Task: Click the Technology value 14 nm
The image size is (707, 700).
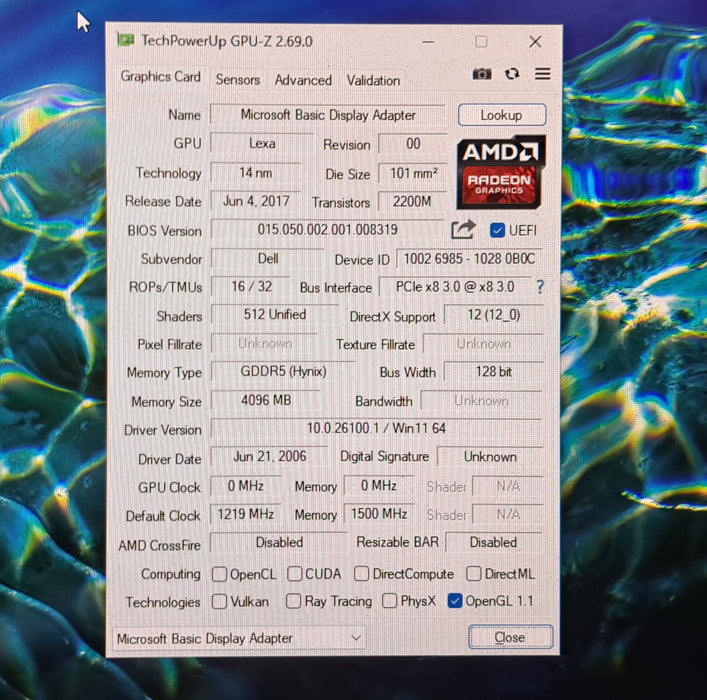Action: click(256, 173)
